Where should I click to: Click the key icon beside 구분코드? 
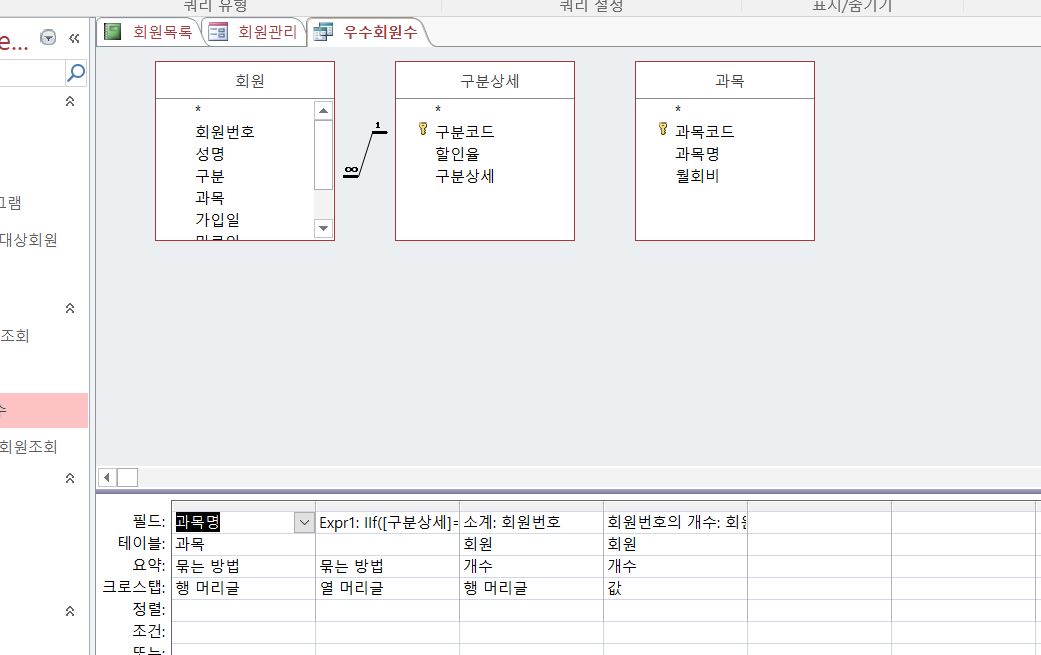tap(423, 130)
